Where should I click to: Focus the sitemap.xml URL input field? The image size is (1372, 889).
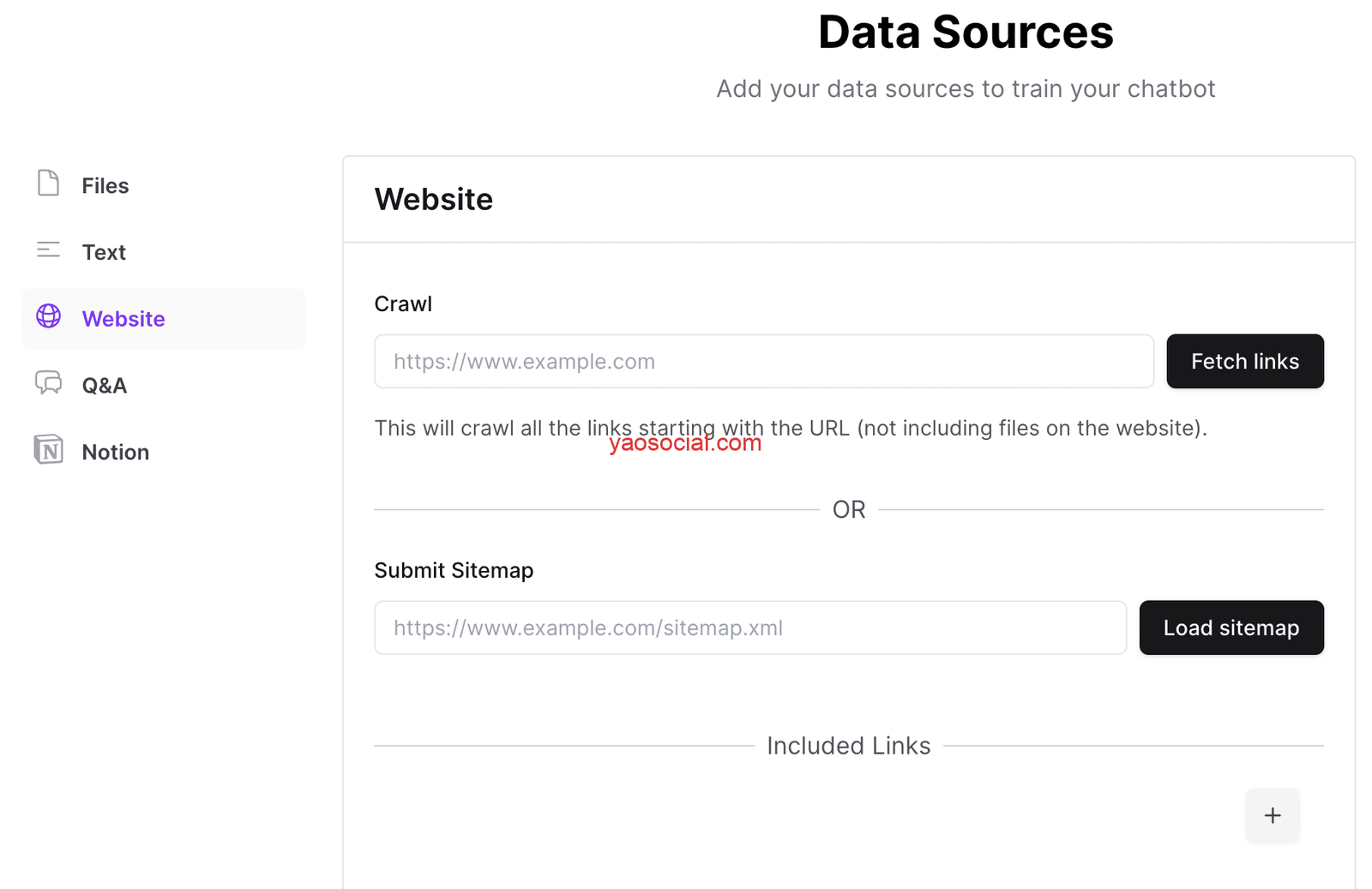coord(750,628)
